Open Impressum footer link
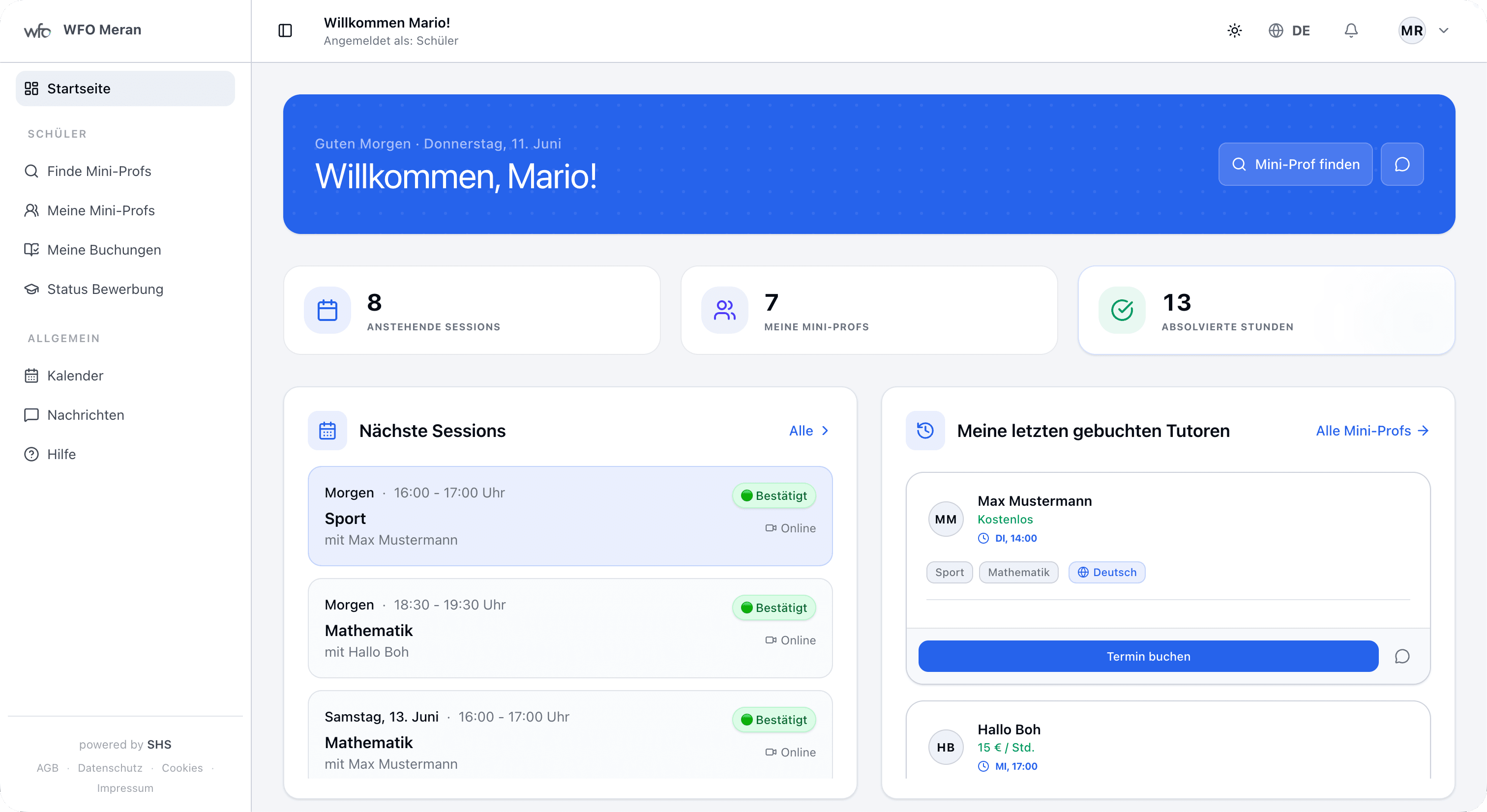1487x812 pixels. (x=125, y=788)
